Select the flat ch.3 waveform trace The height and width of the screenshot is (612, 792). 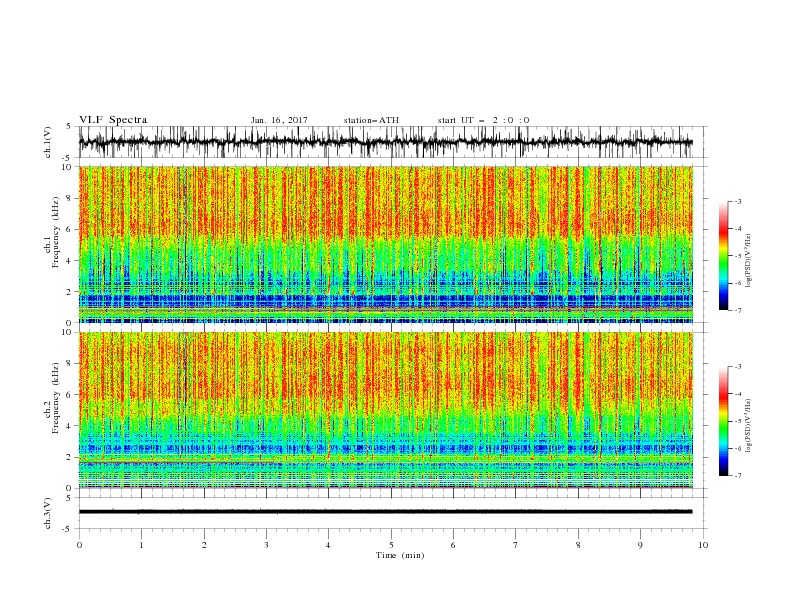point(385,512)
